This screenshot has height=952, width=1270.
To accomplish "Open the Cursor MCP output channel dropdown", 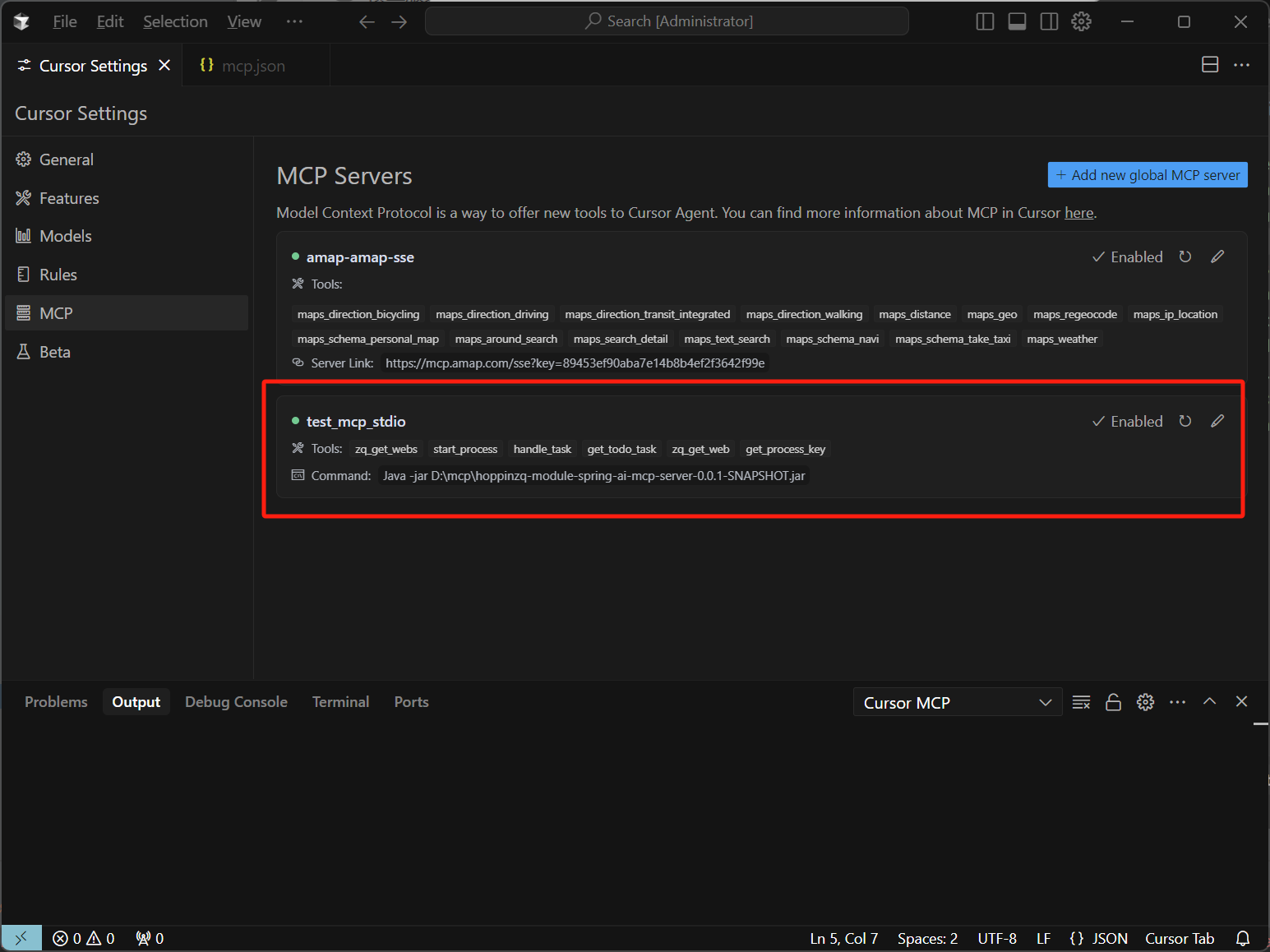I will point(957,702).
